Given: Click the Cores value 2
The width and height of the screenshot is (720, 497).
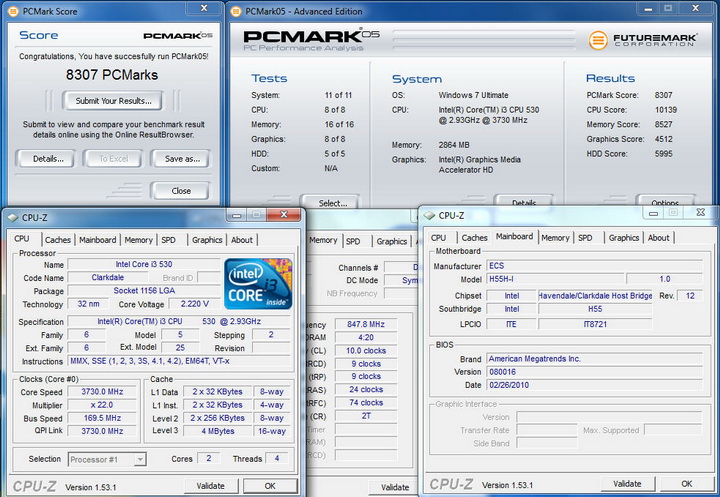Looking at the screenshot, I should (x=209, y=458).
